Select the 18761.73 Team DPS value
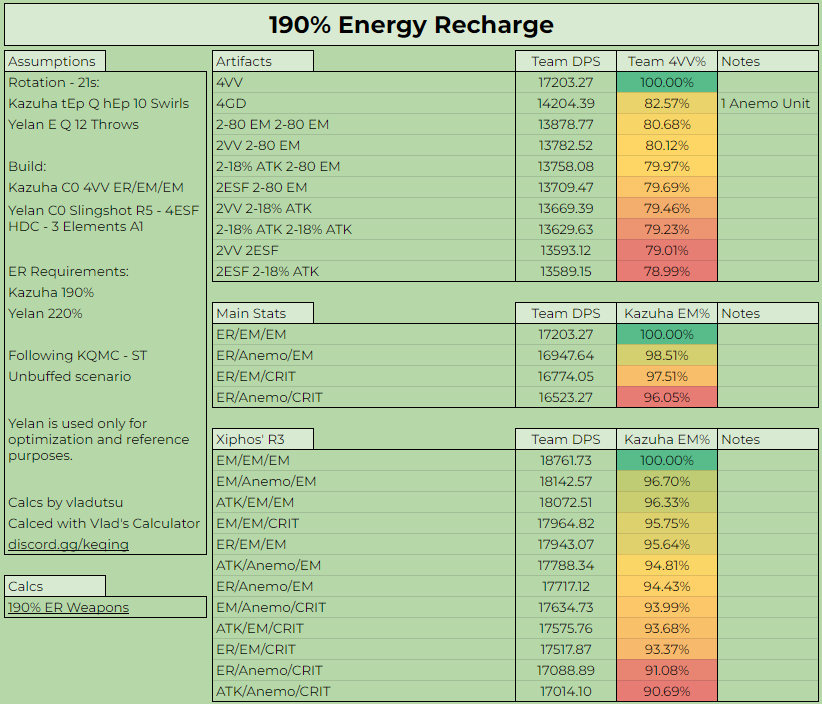Screen dimensions: 822x704 coord(566,460)
